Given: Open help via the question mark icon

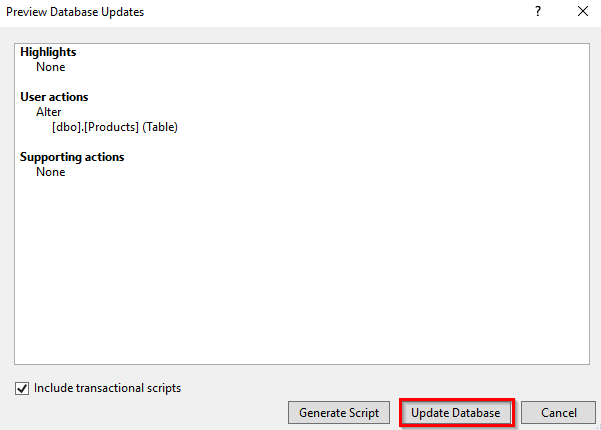Looking at the screenshot, I should pyautogui.click(x=538, y=11).
